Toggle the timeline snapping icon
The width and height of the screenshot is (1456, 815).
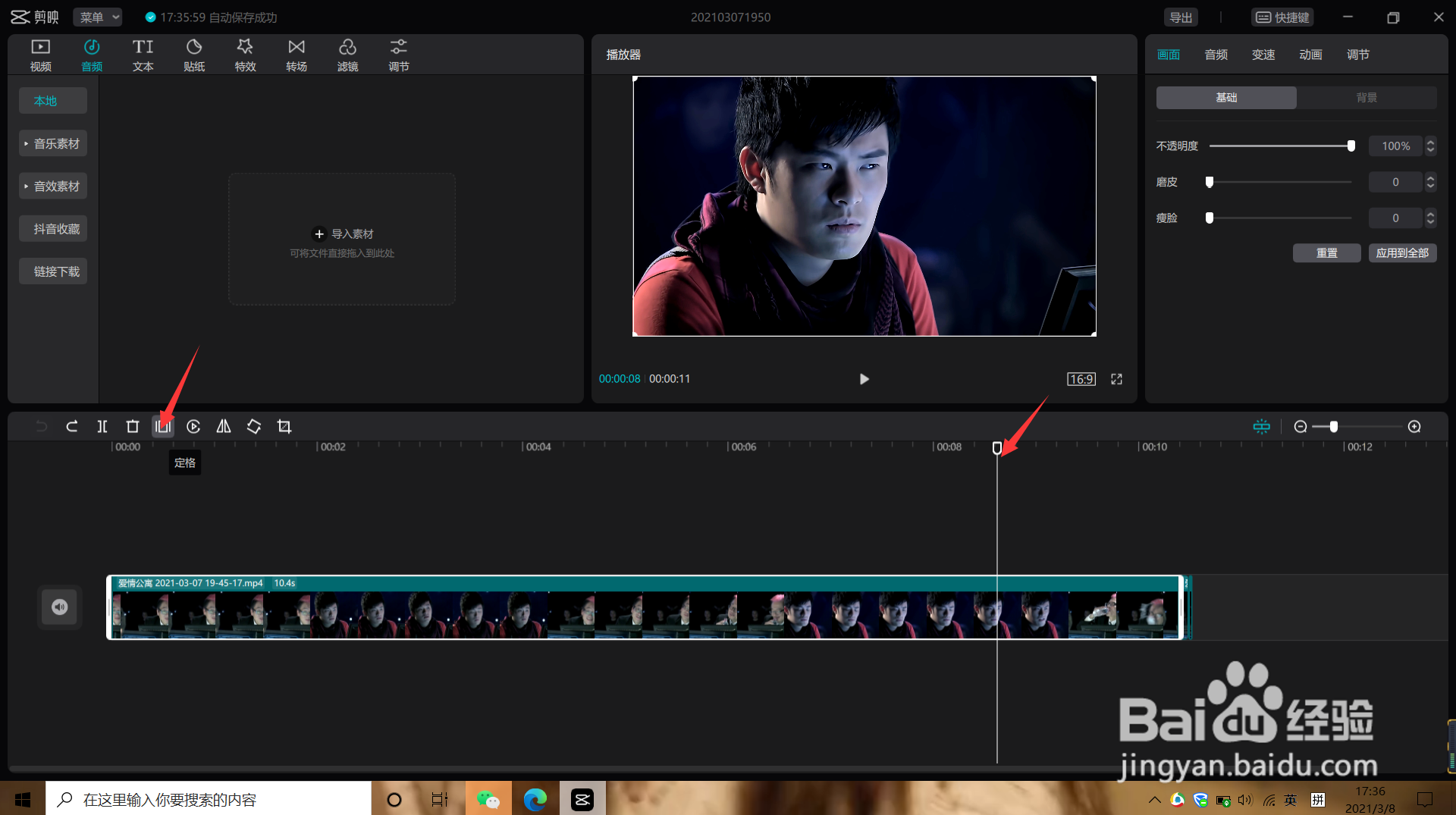(x=1262, y=427)
